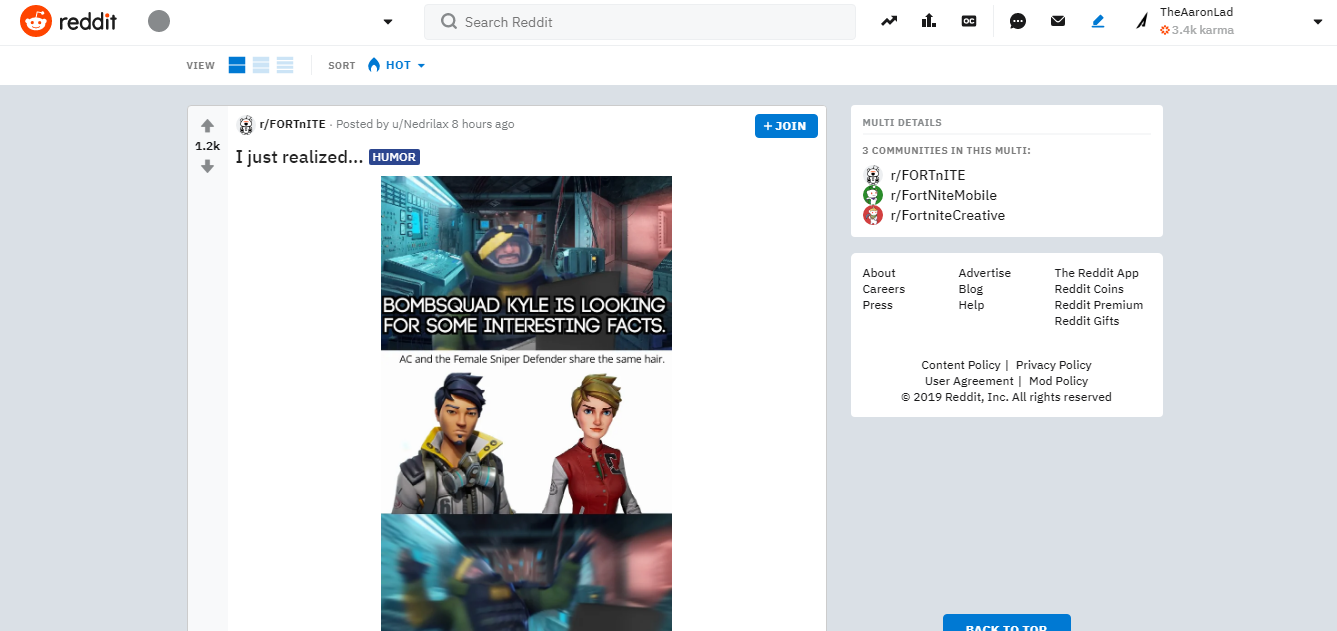Open r/FORTnITE in Multi Details list
This screenshot has width=1337, height=631.
928,175
